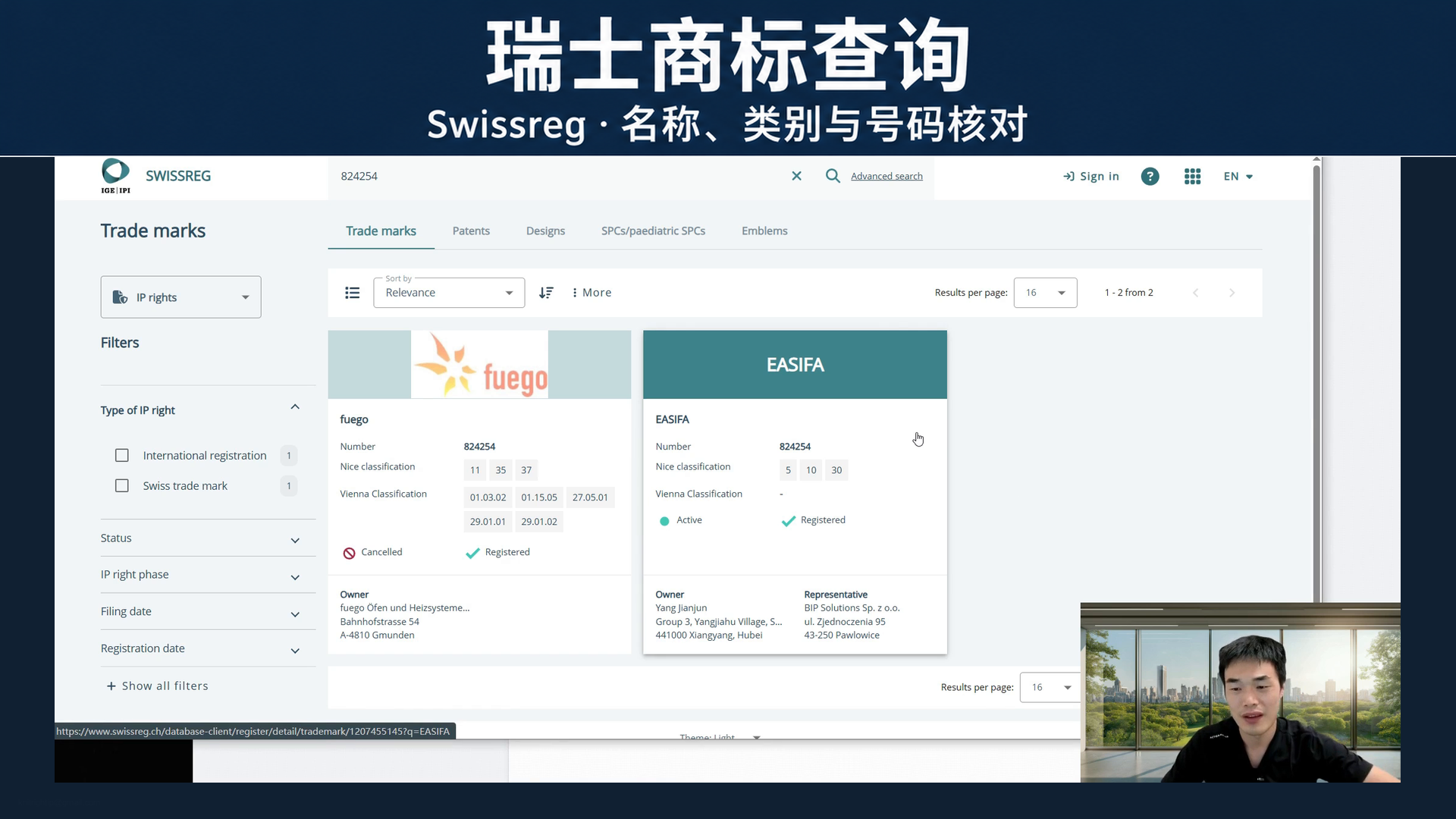Check the Swiss trade mark filter
The image size is (1456, 819).
[x=121, y=486]
